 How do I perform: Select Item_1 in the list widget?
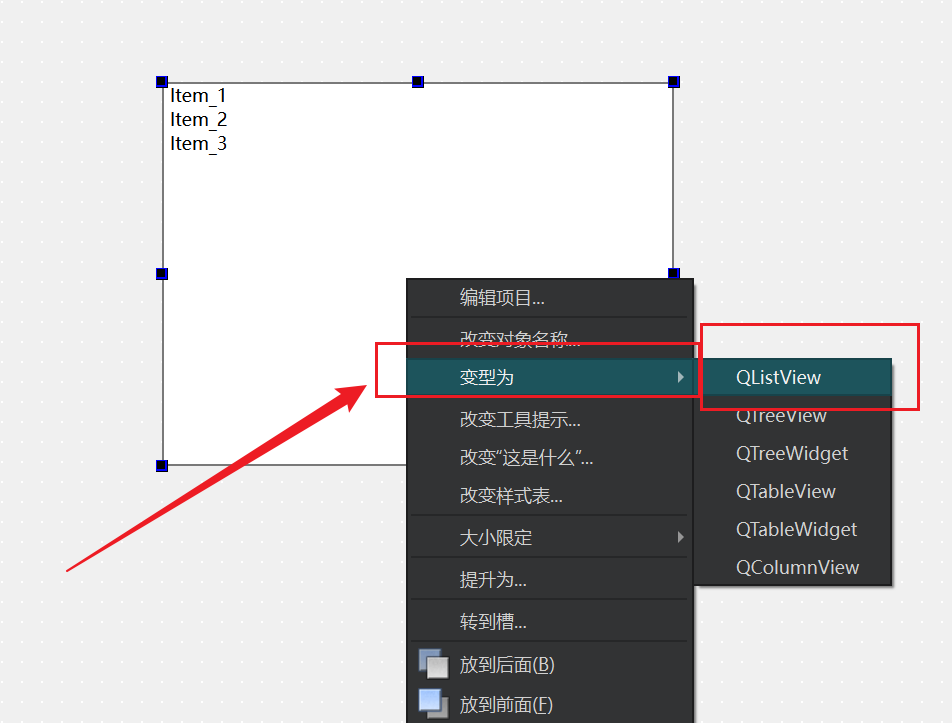[198, 96]
